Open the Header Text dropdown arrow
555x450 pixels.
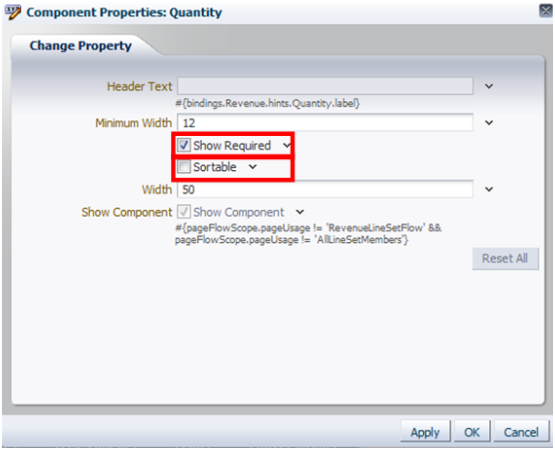489,86
